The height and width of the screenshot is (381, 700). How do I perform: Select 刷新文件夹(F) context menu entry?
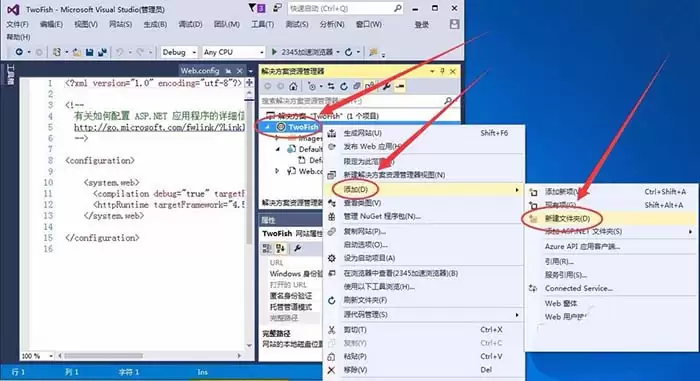coord(423,300)
